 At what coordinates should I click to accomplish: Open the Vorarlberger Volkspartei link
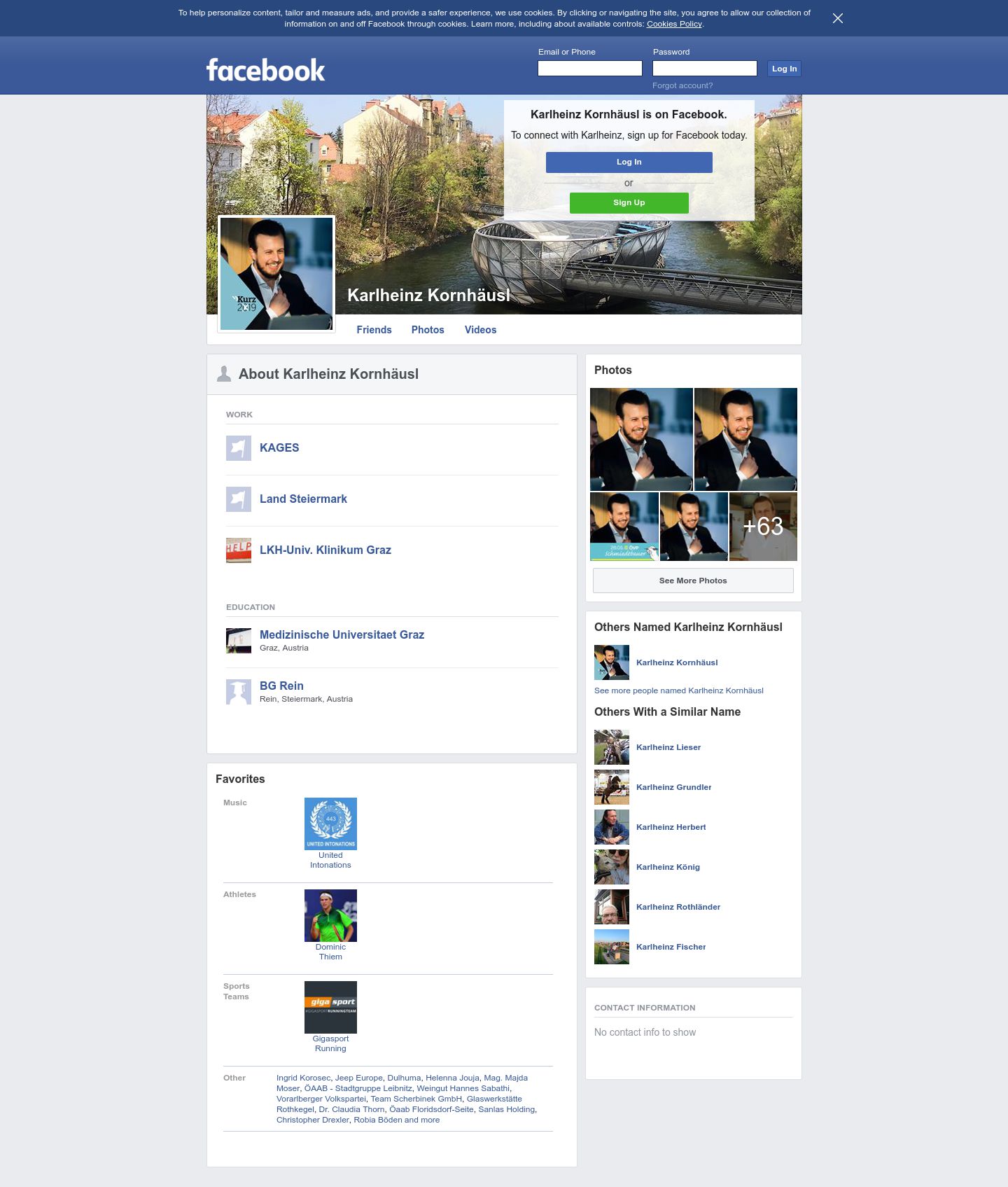point(321,1099)
